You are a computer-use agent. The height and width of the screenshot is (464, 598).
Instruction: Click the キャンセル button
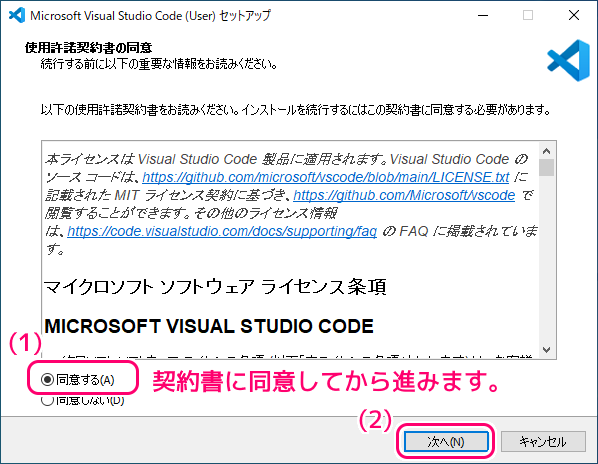(543, 442)
